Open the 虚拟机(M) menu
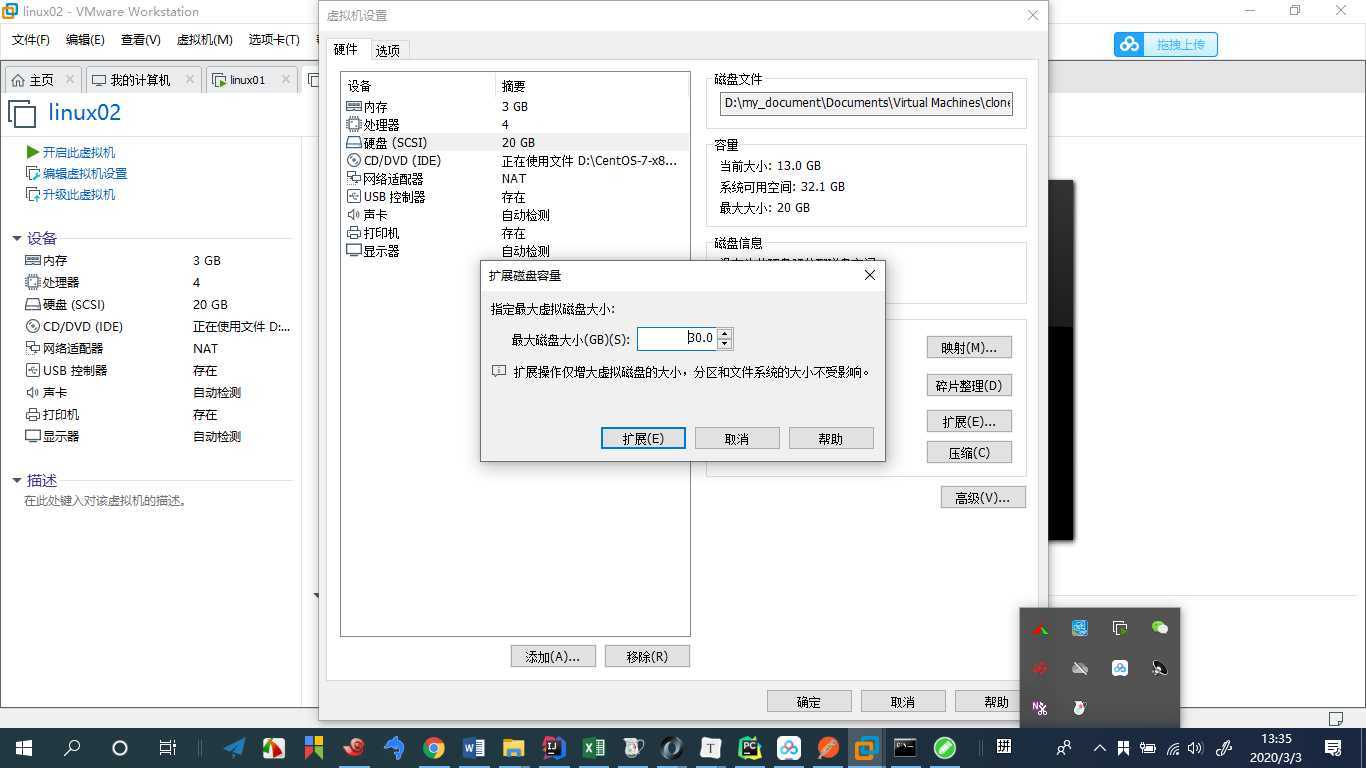Viewport: 1366px width, 768px height. [x=205, y=40]
